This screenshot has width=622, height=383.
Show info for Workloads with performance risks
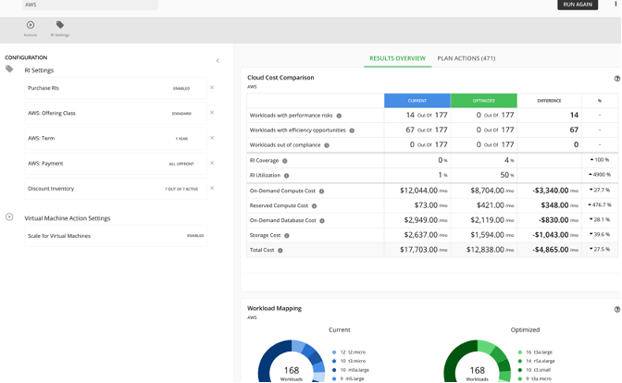[339, 116]
